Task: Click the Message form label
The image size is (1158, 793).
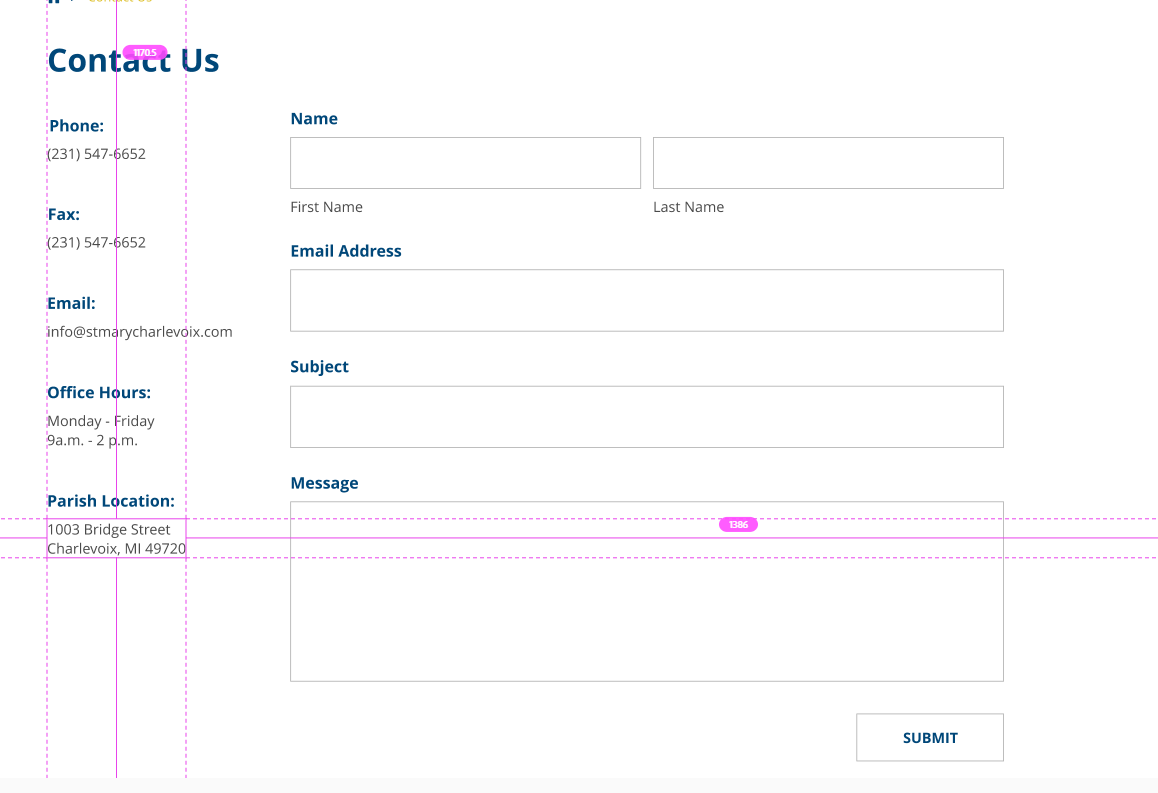Action: 324,483
